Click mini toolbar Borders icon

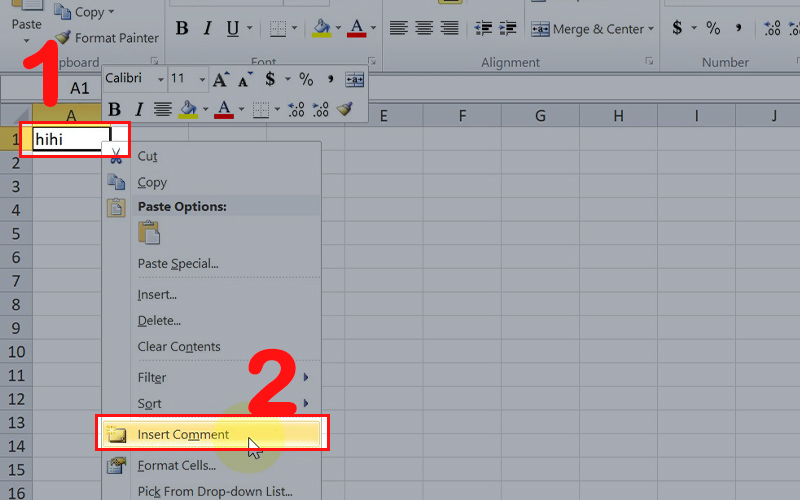click(261, 110)
